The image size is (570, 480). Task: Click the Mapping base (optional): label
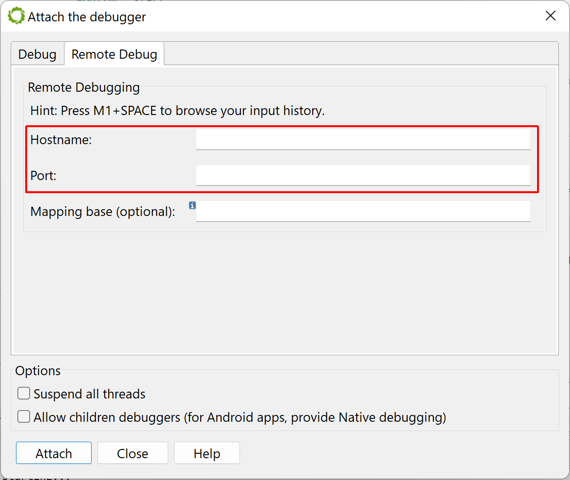tap(103, 212)
